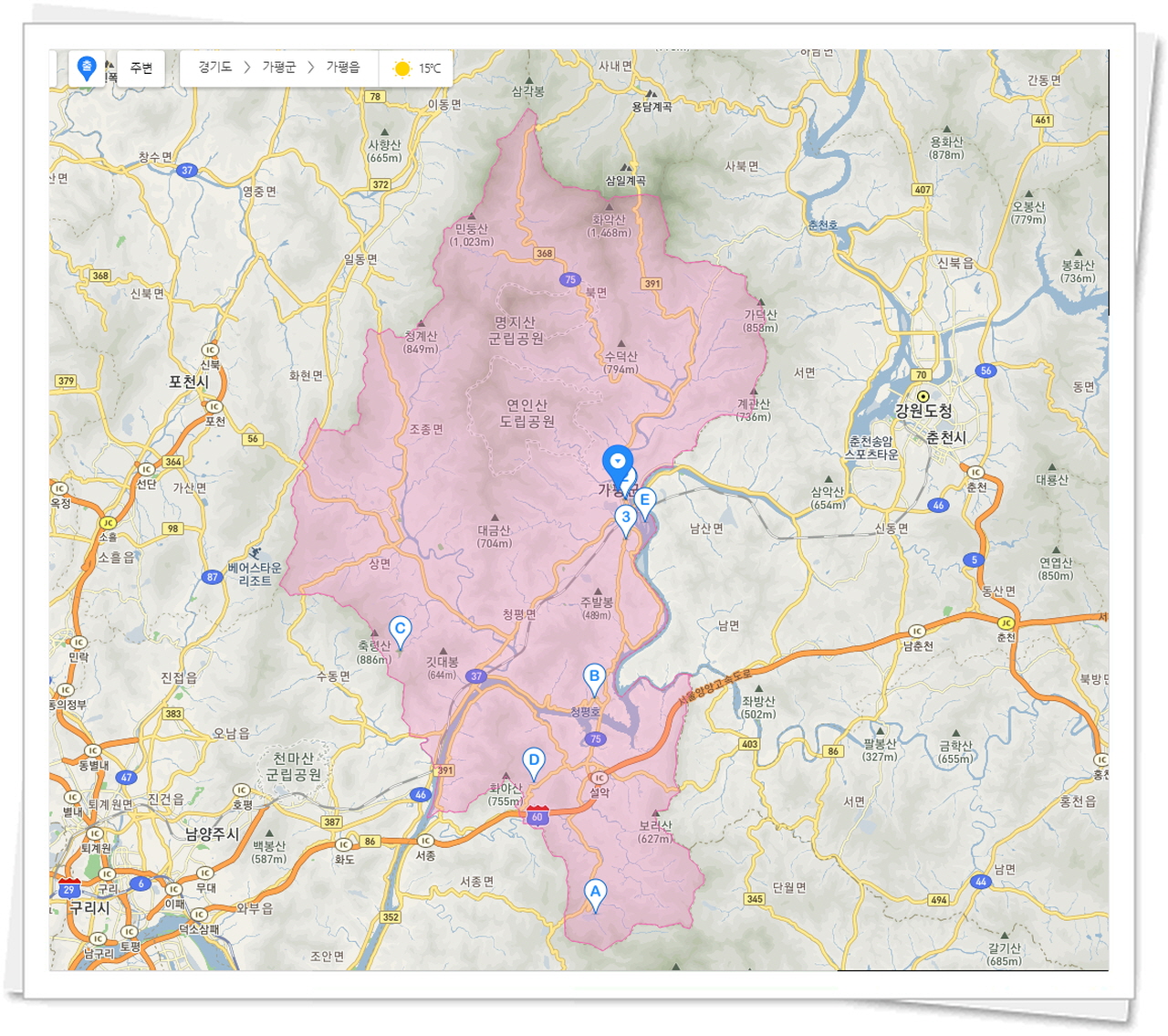Open the 주변 nearby search button
Screen dimensions: 1168x1036
tap(141, 68)
